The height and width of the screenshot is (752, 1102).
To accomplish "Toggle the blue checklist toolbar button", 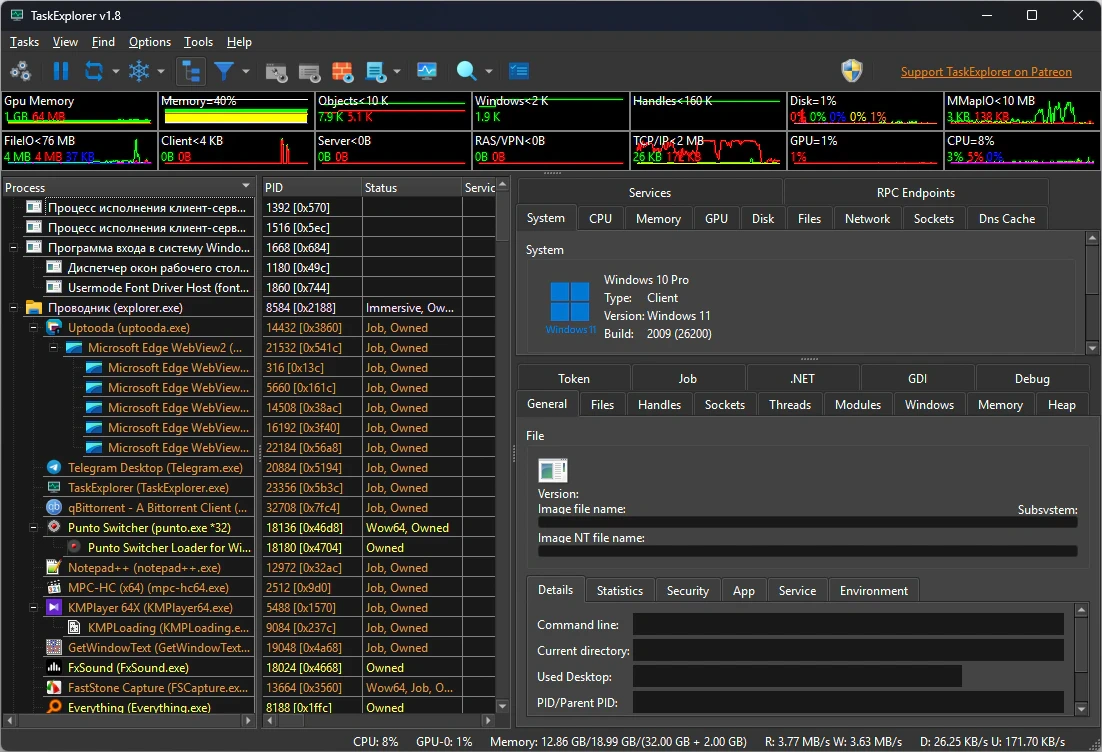I will click(519, 71).
